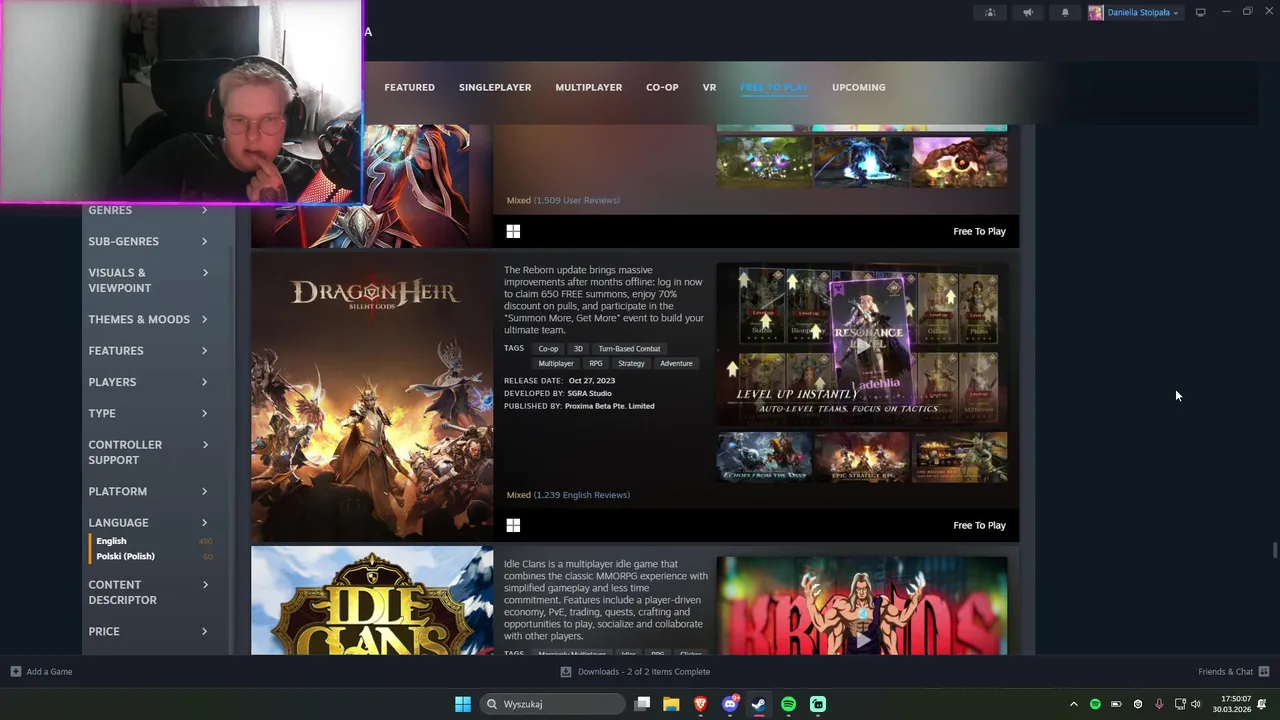Image resolution: width=1280 pixels, height=720 pixels.
Task: Open the mint green app on taskbar
Action: tap(818, 704)
